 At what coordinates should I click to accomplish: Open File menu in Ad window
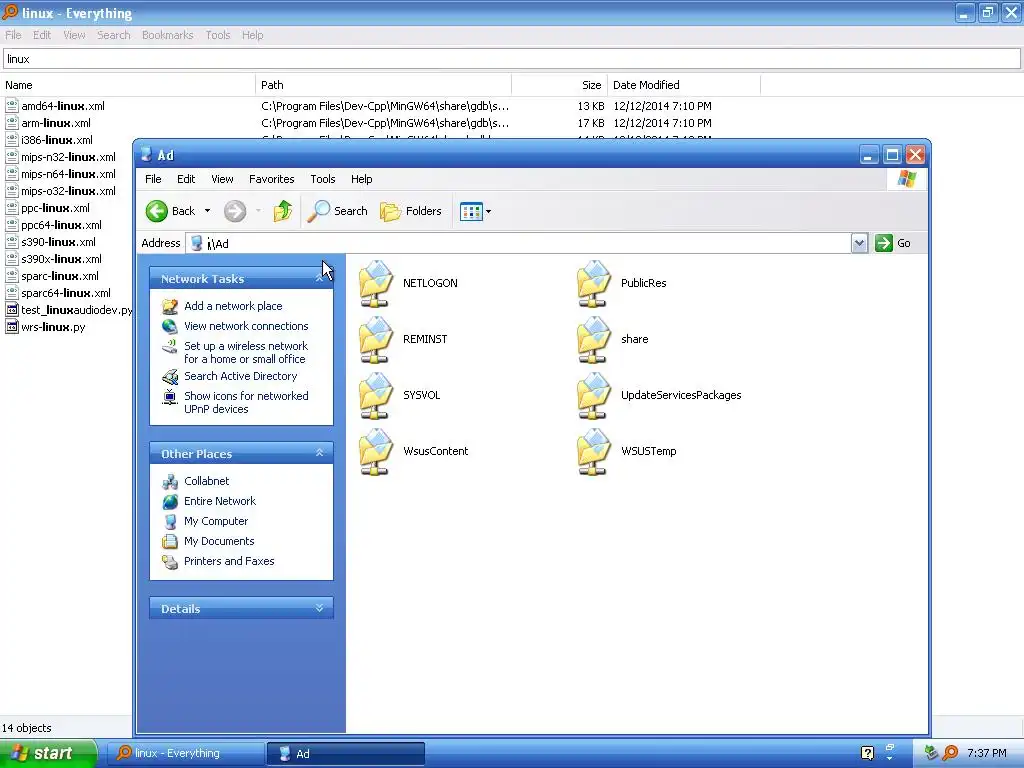click(153, 179)
